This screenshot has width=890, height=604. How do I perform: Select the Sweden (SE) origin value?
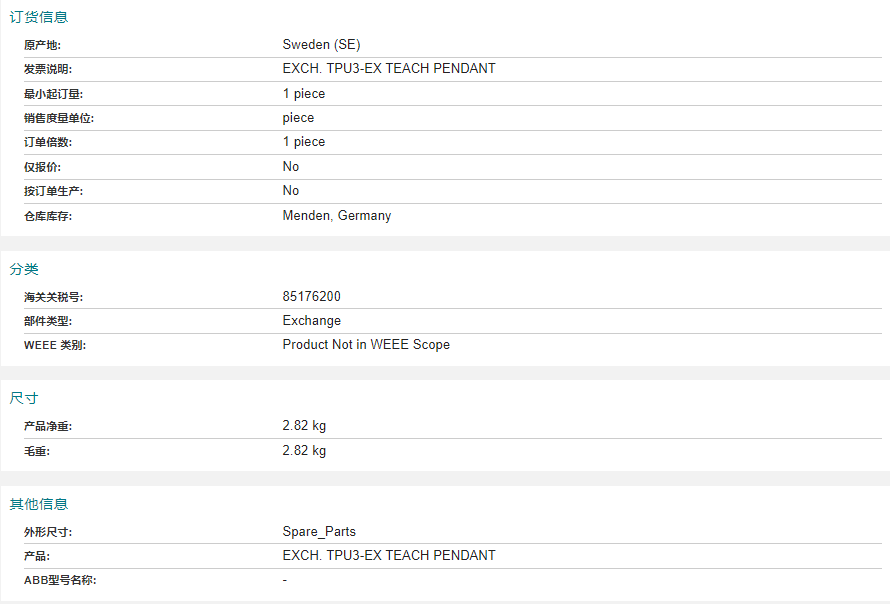click(321, 45)
